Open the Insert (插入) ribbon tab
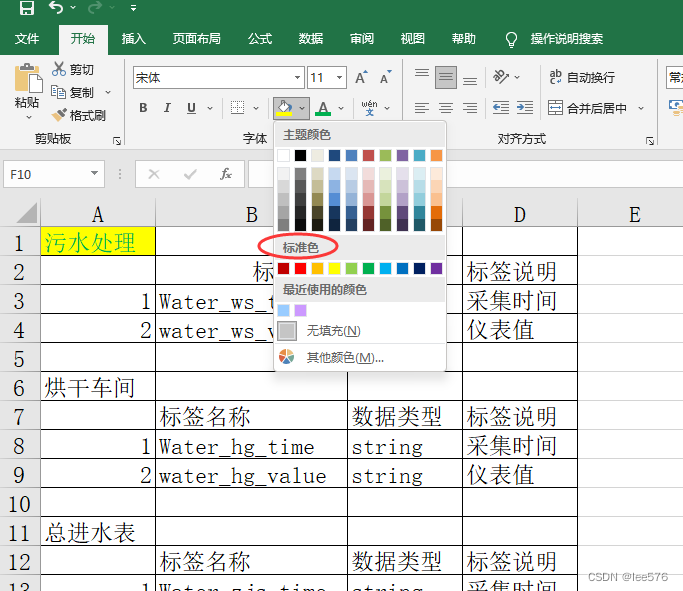 click(x=133, y=39)
